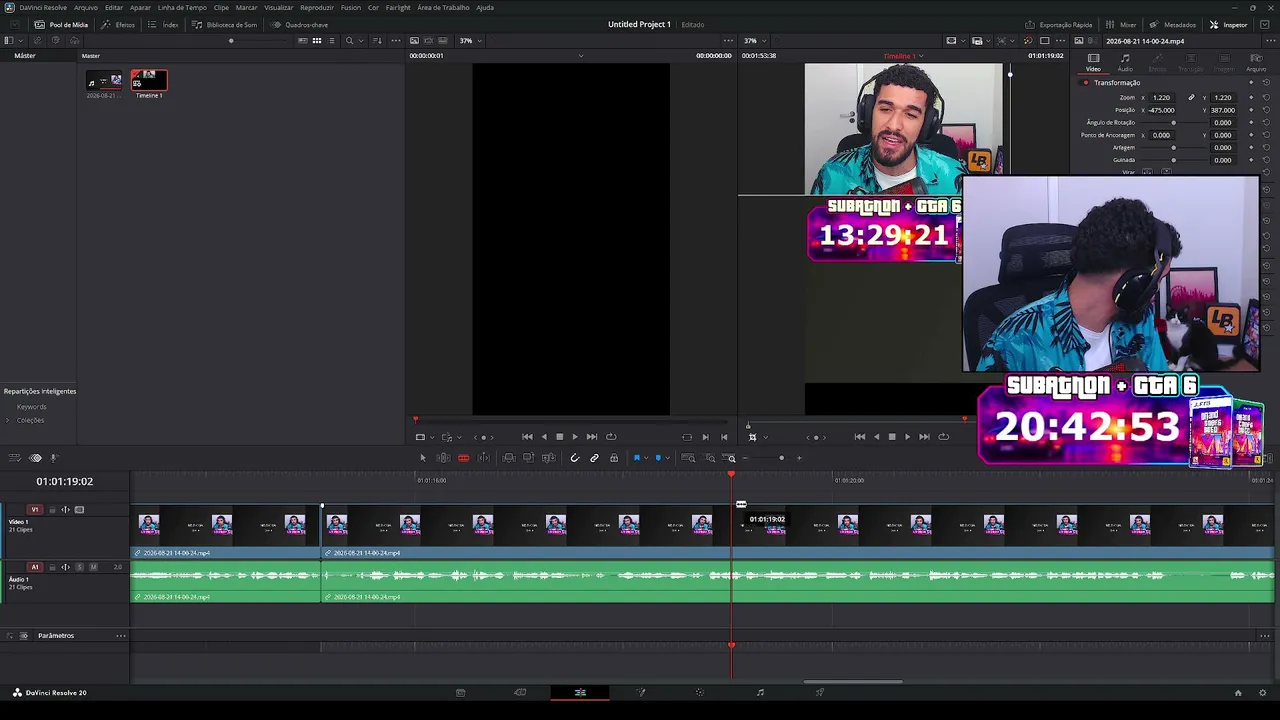Open the Efeitos panel
Viewport: 1280px width, 720px height.
[x=119, y=24]
